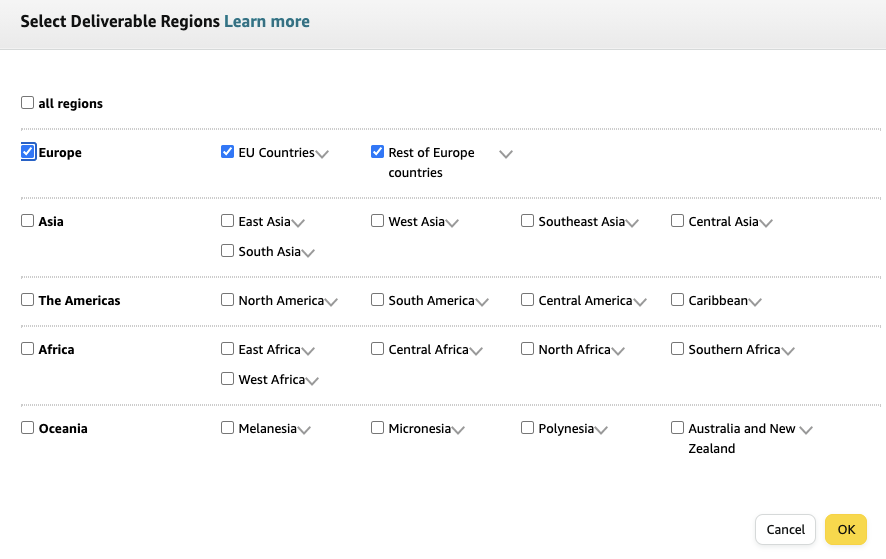Check the Caribbean checkbox
886x559 pixels.
click(678, 300)
